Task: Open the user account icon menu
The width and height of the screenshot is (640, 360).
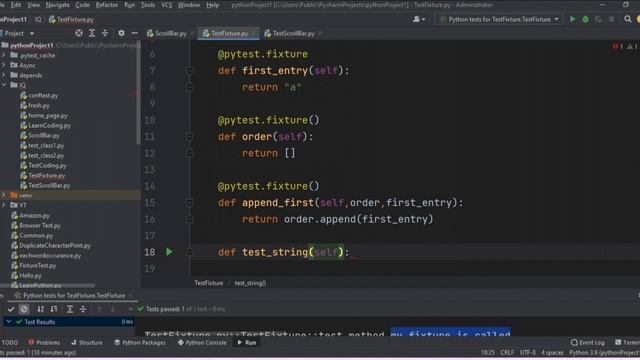Action: 419,19
